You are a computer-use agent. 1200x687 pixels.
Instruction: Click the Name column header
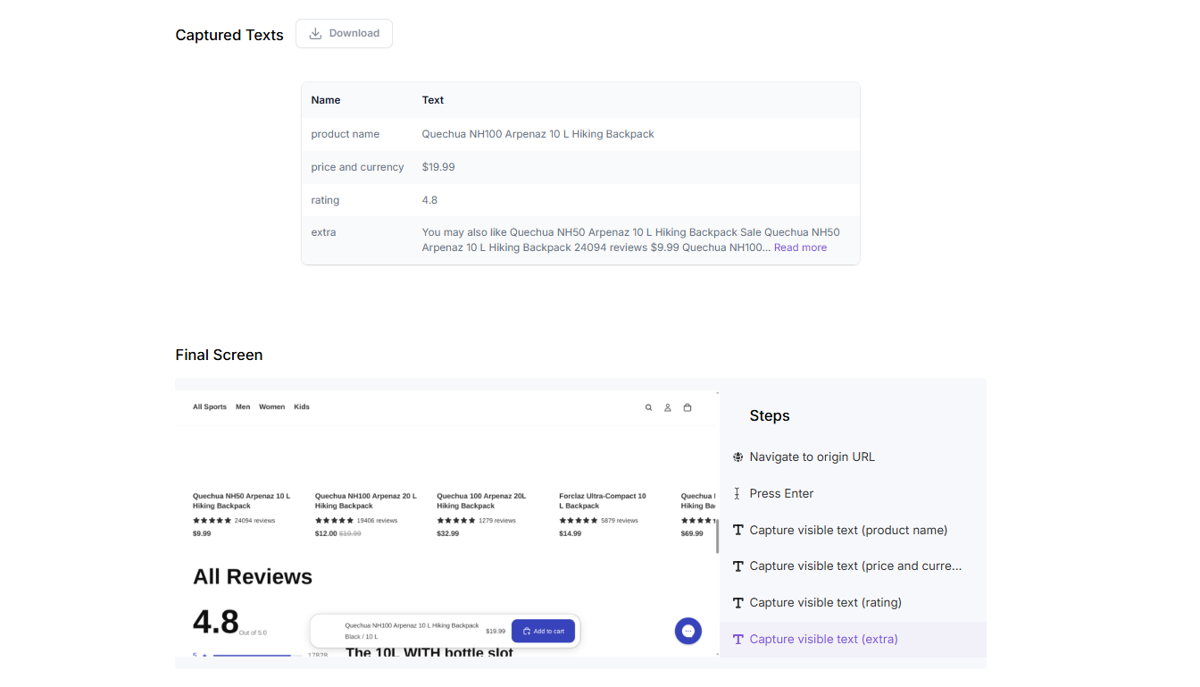pos(326,100)
